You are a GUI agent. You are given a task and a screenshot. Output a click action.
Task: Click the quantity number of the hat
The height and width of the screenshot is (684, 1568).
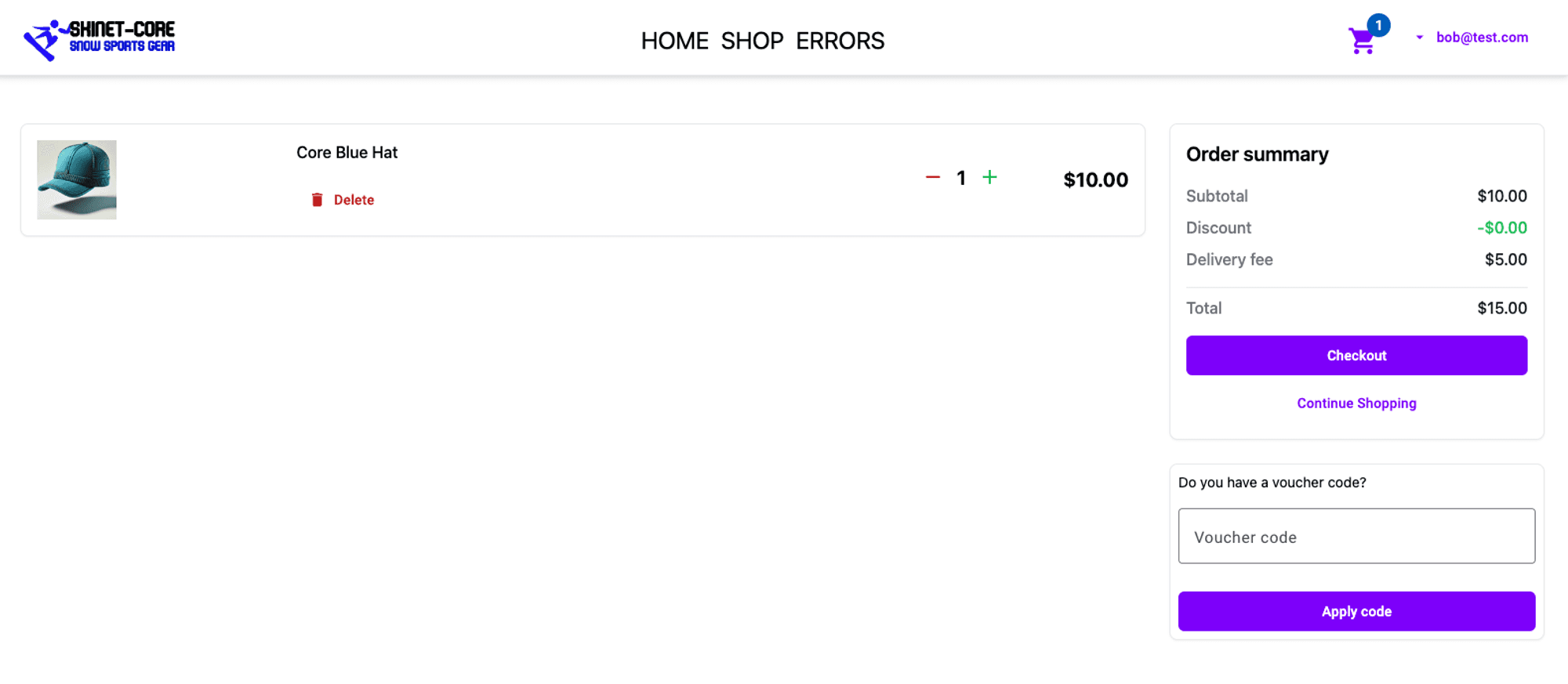click(961, 179)
